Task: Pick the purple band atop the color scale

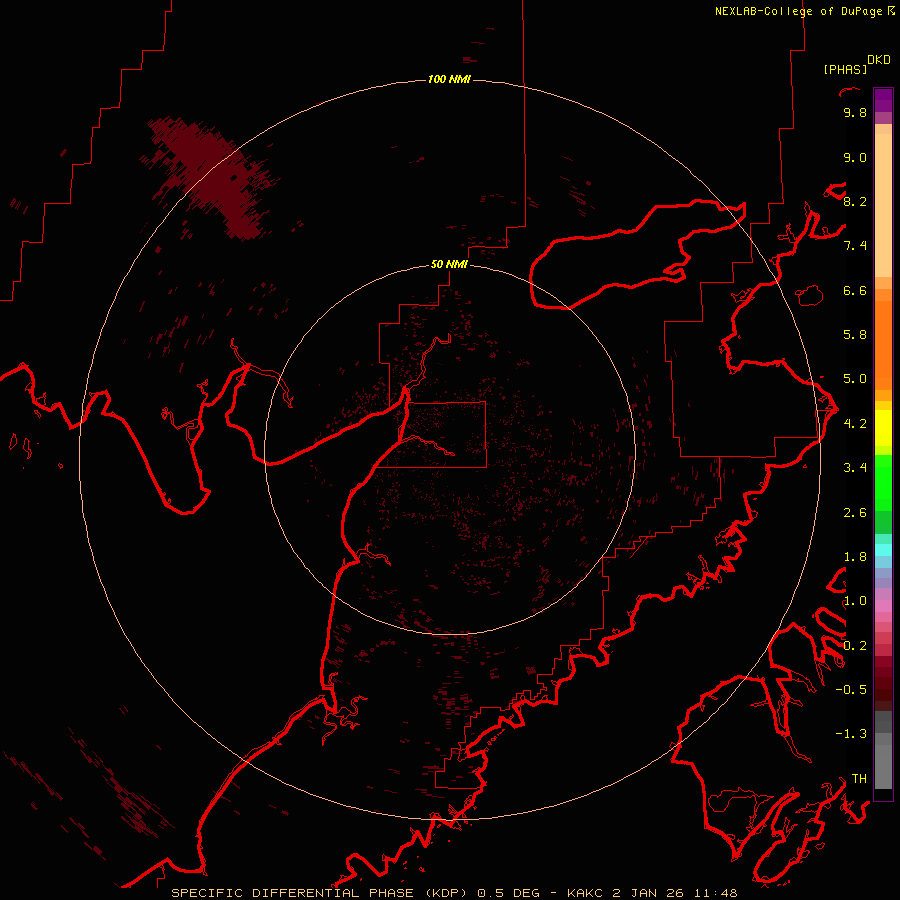Action: click(x=883, y=100)
